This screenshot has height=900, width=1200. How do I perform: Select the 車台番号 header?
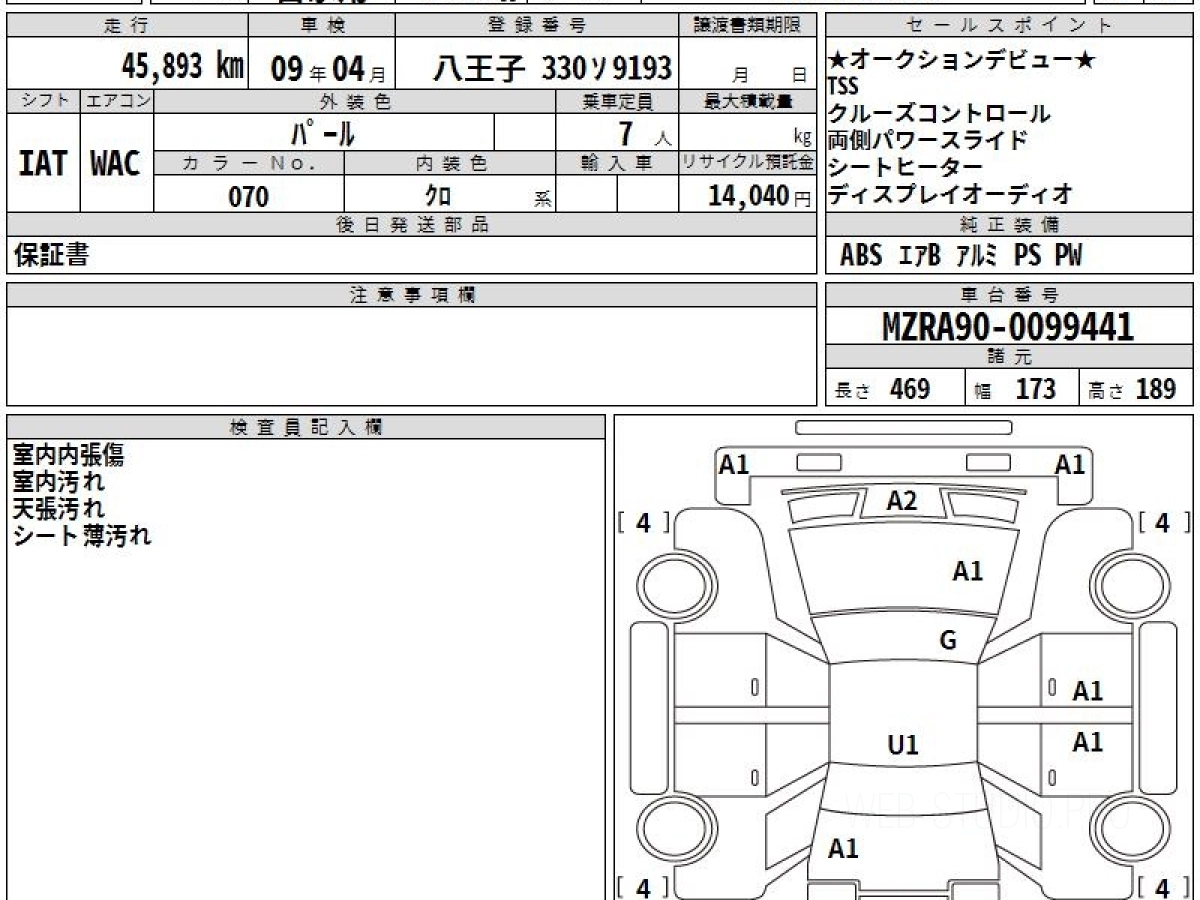[x=1009, y=294]
